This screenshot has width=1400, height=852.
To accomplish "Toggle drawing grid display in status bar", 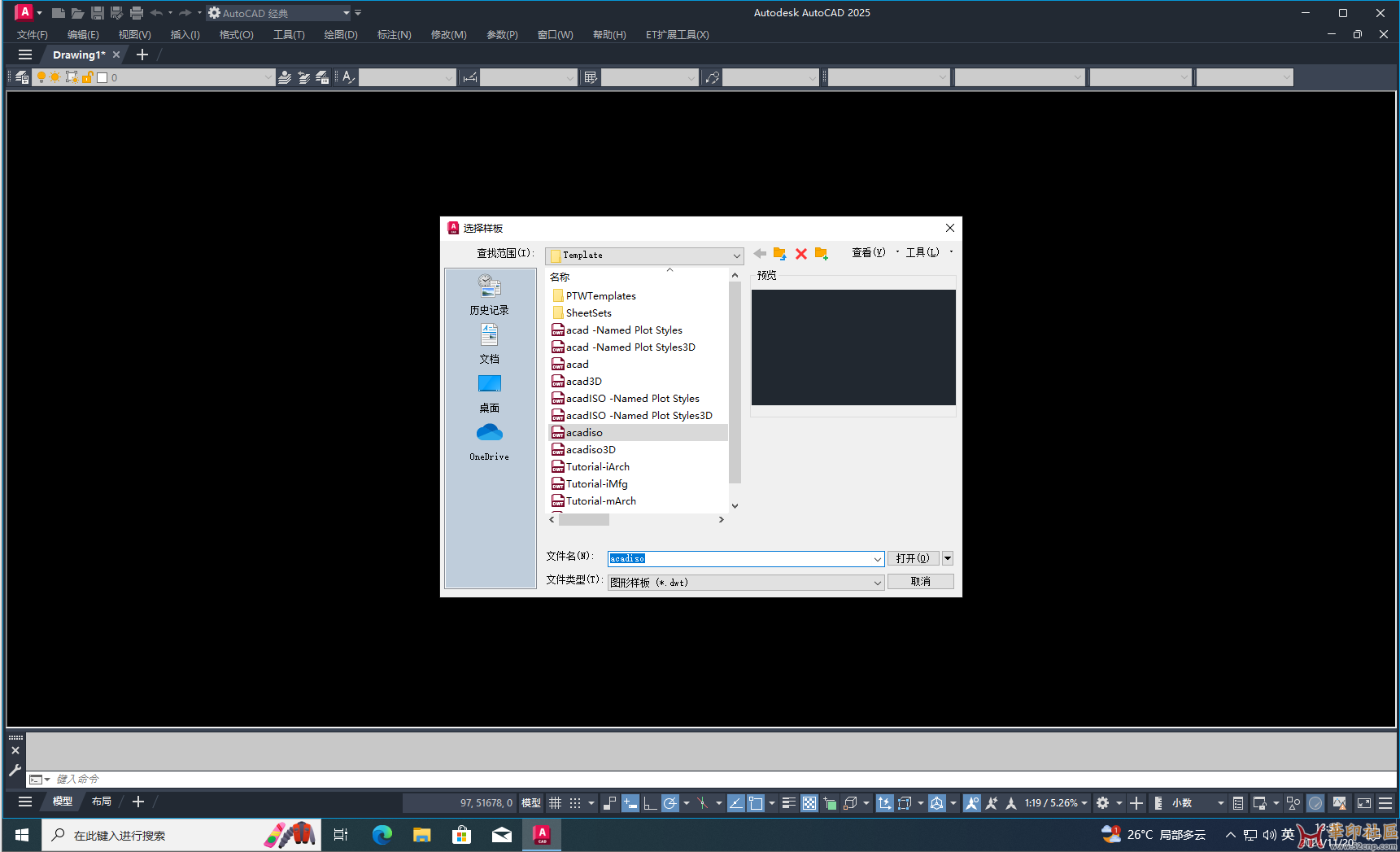I will (555, 803).
